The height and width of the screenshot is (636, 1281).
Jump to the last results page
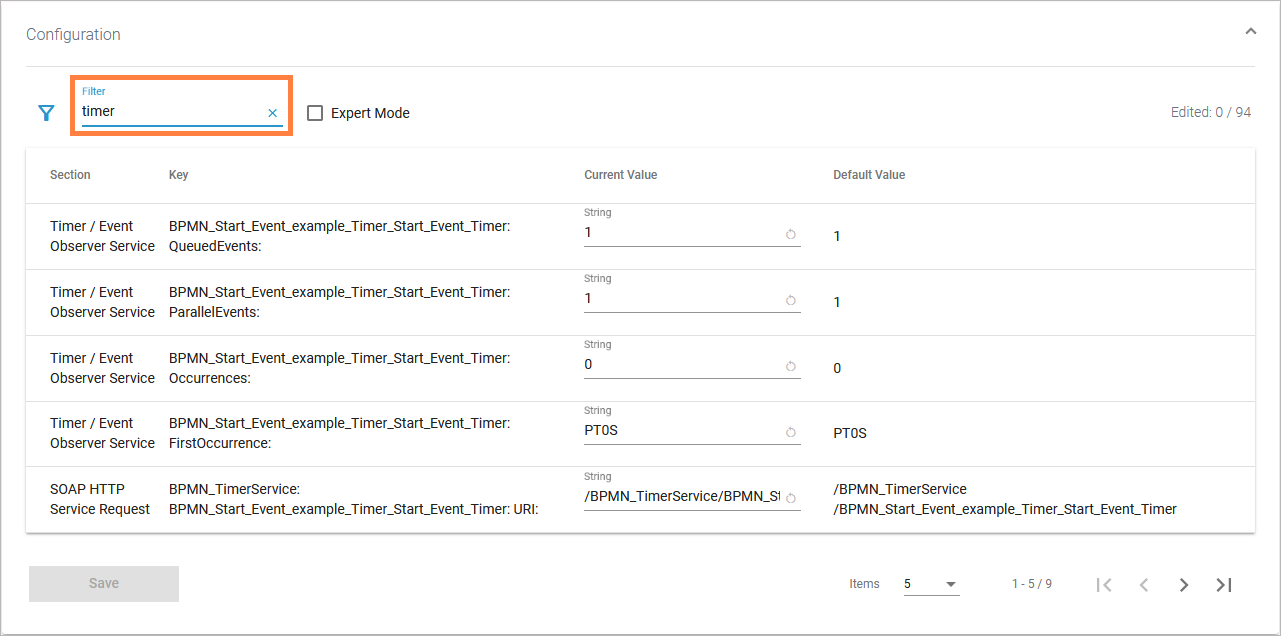[x=1223, y=584]
